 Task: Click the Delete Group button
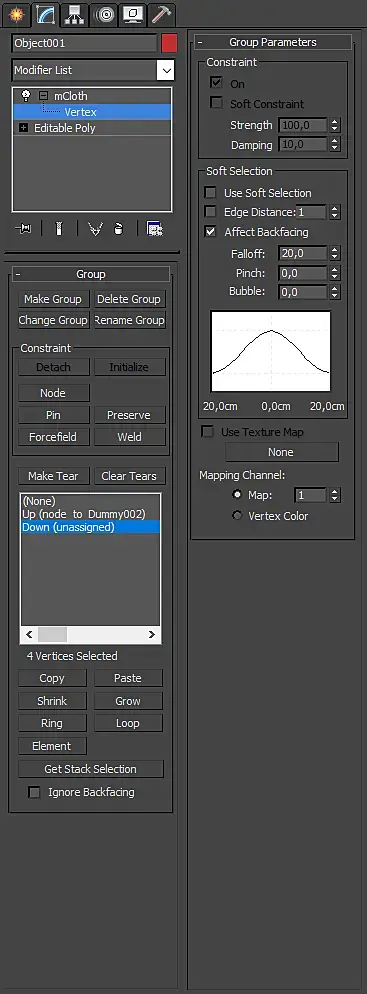[129, 299]
